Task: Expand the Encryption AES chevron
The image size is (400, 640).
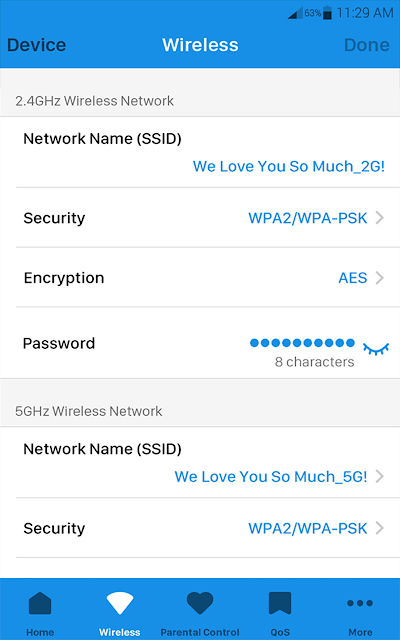Action: [x=380, y=278]
